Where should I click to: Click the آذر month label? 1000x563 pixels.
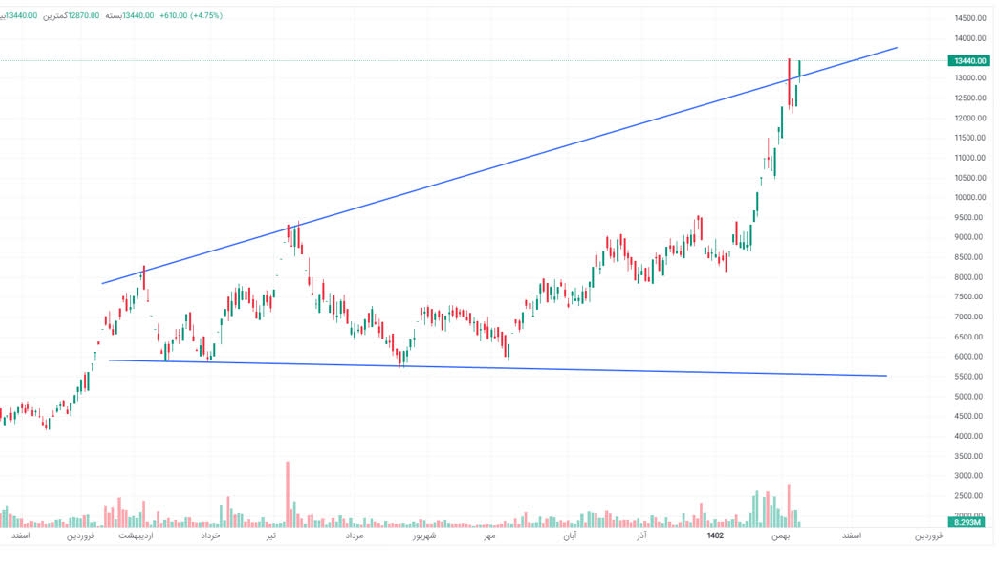coord(641,536)
